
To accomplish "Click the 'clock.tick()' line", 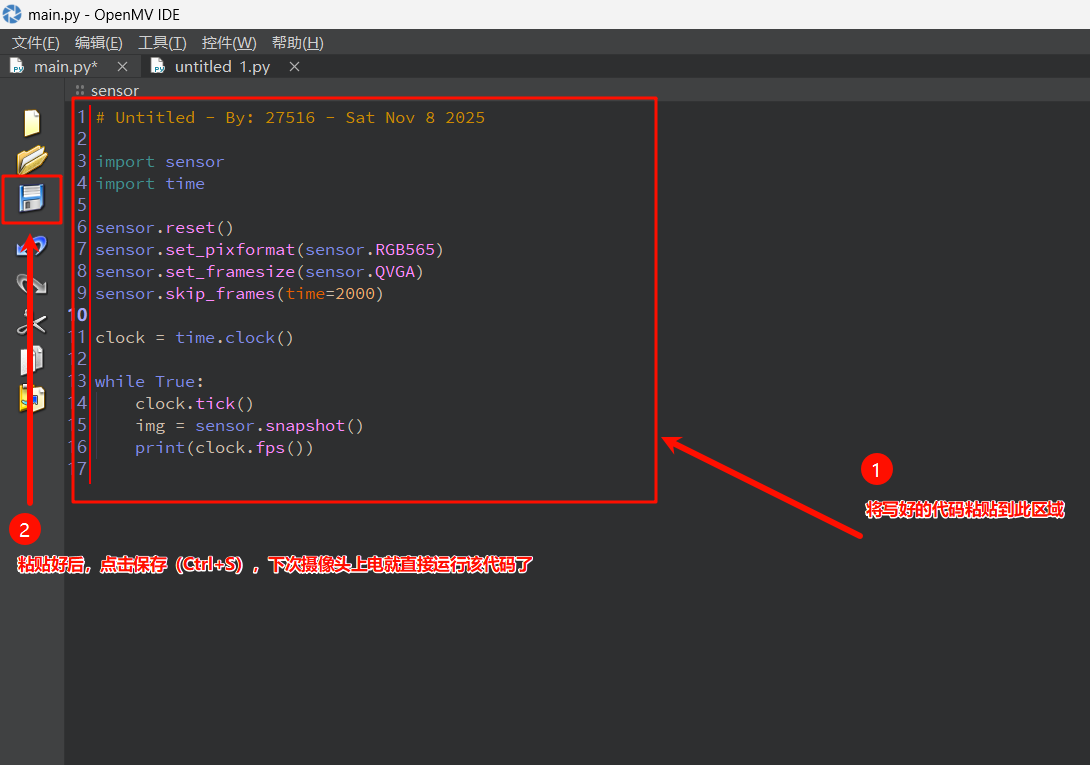I will pos(195,403).
